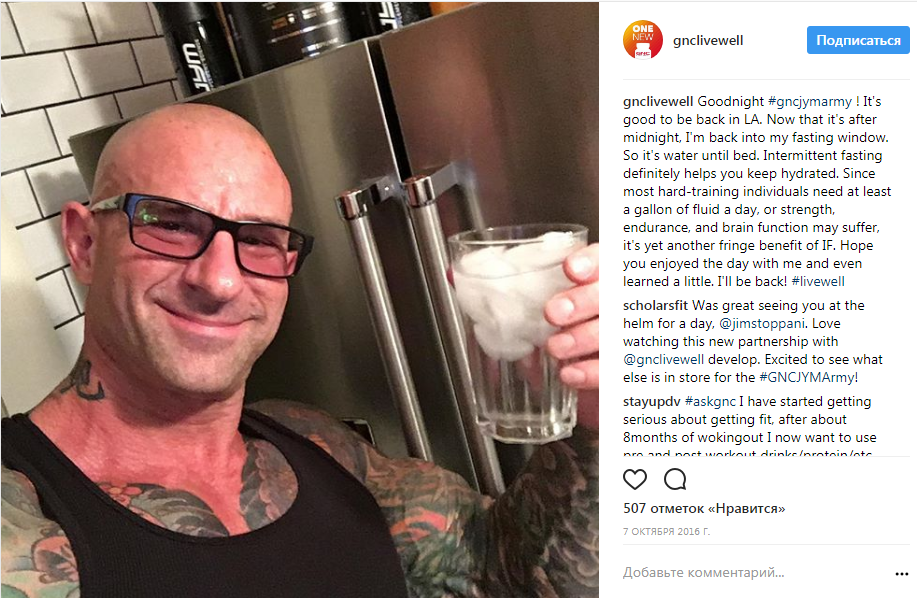This screenshot has width=917, height=598.
Task: Open the #gncjymarmy hashtag in caption
Action: pyautogui.click(x=810, y=102)
